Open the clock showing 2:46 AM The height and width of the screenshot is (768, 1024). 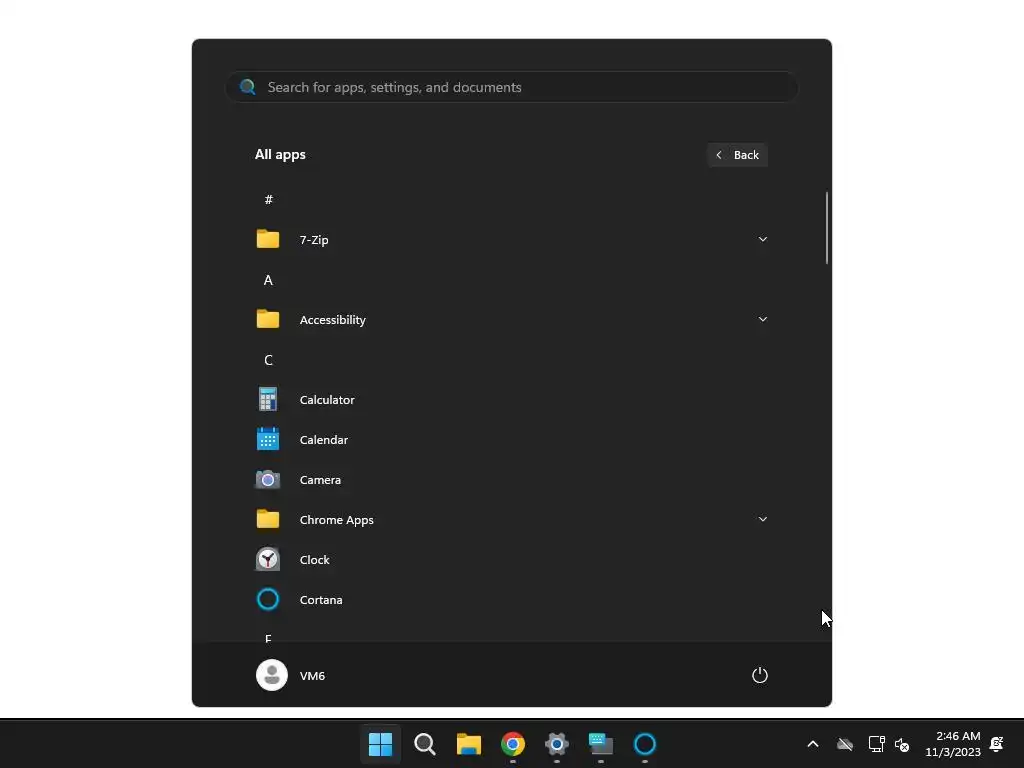pos(953,744)
